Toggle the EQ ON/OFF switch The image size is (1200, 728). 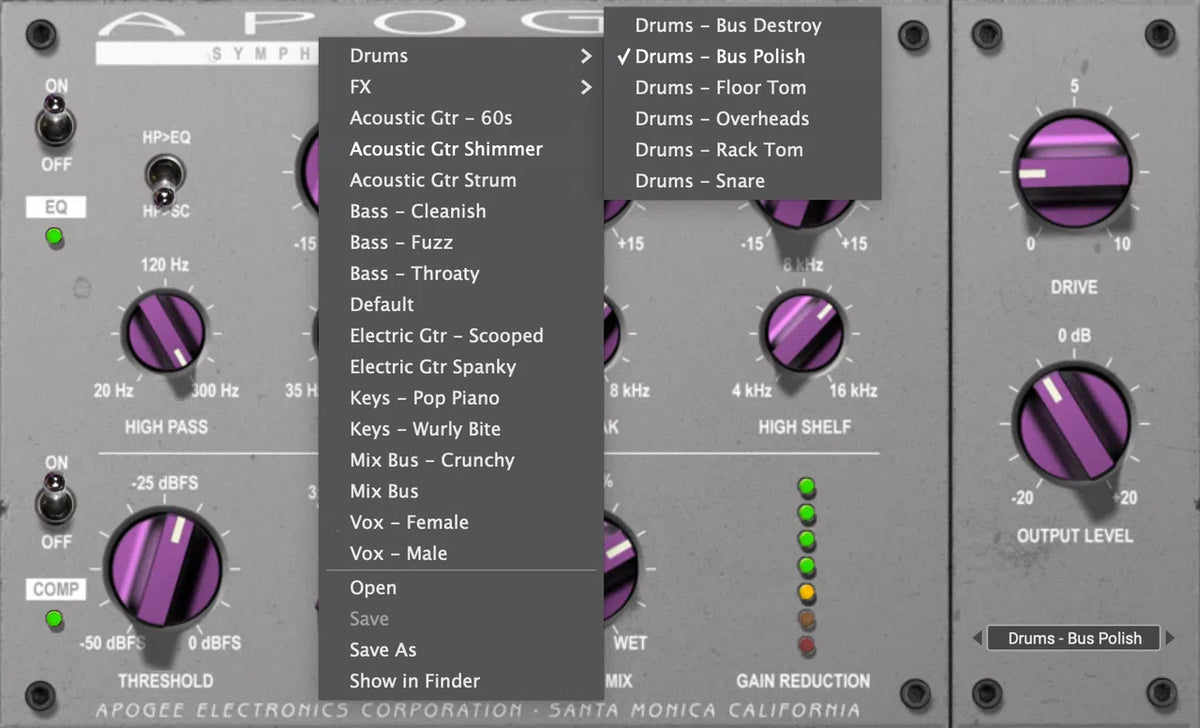click(55, 120)
